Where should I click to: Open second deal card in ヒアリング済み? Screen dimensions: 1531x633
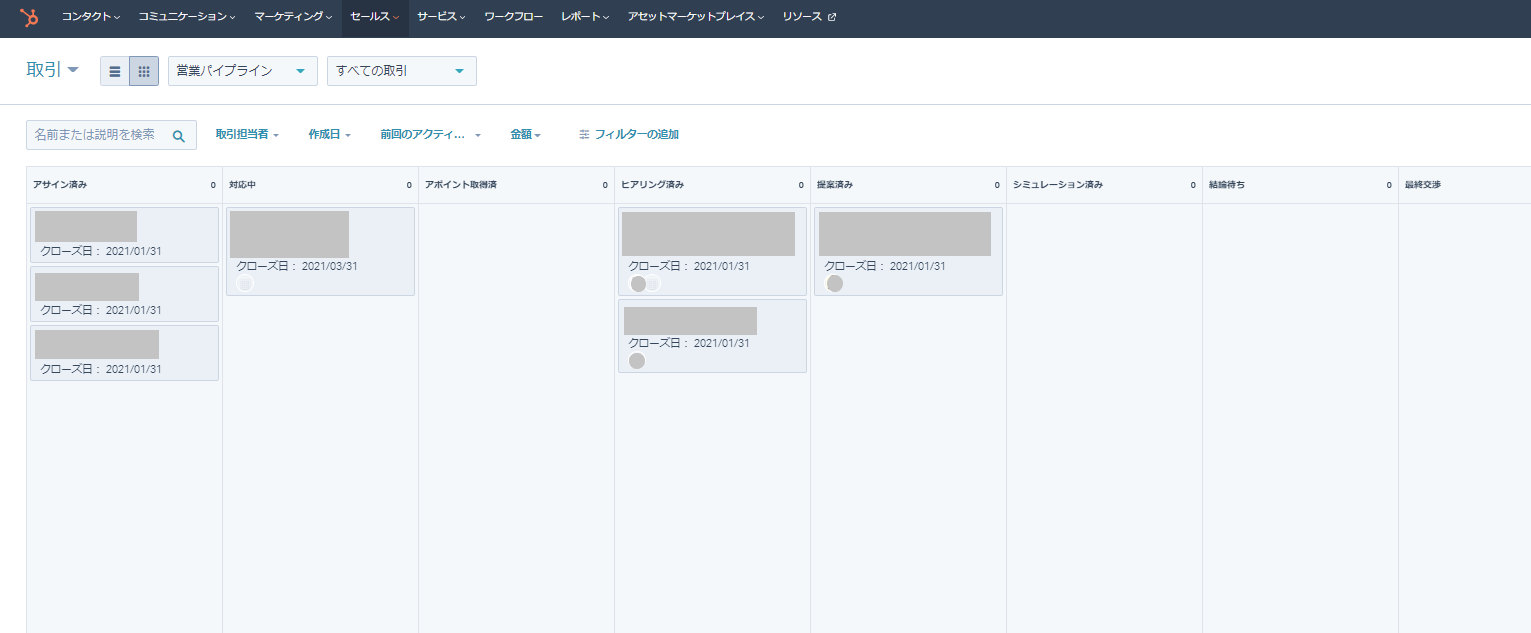tap(712, 336)
